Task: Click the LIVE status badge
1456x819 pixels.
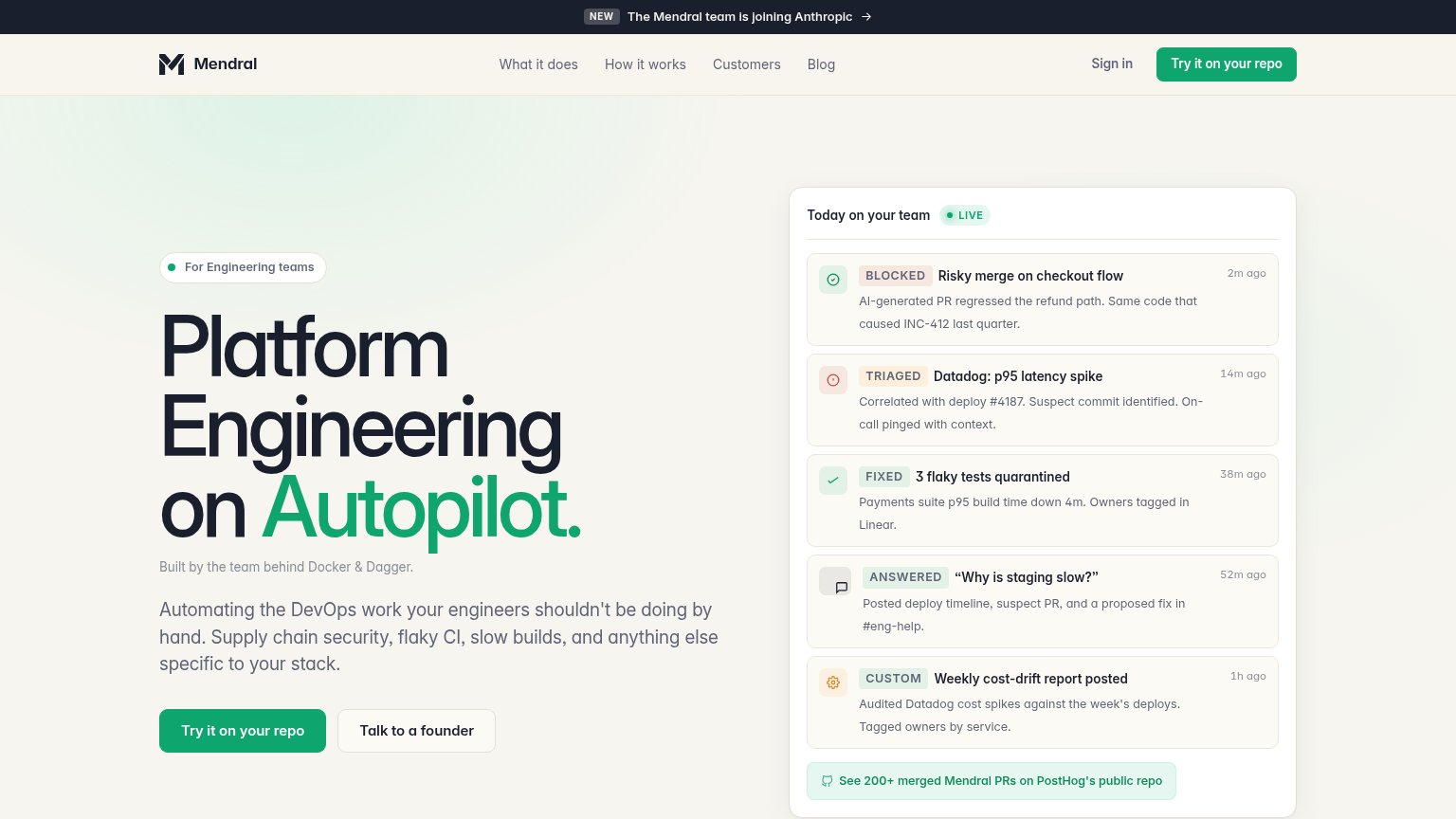Action: [965, 215]
